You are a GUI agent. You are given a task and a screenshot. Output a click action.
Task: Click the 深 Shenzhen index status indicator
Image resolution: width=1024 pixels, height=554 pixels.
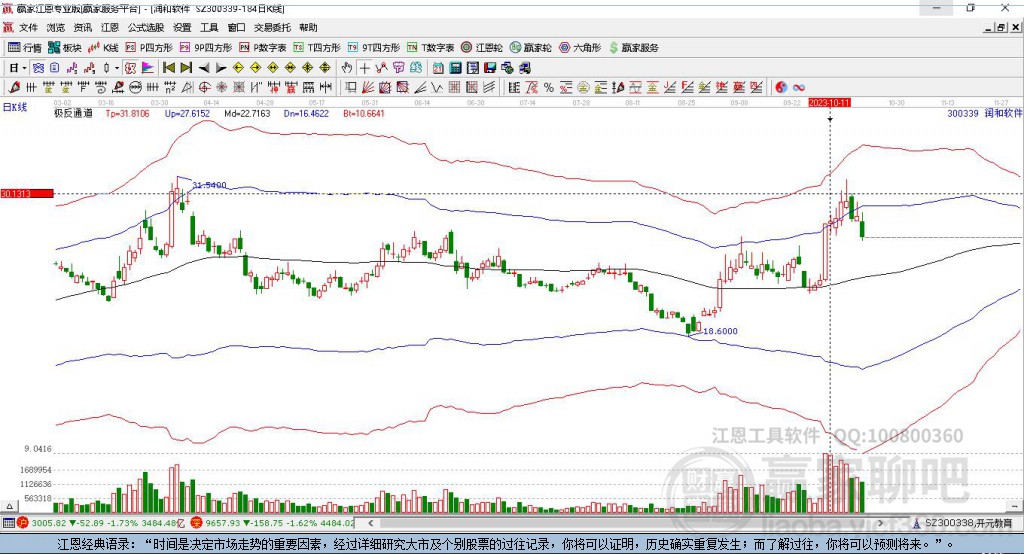(x=198, y=523)
